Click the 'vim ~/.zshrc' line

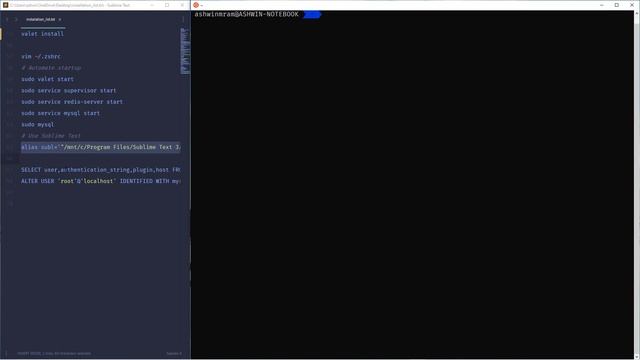coord(41,56)
